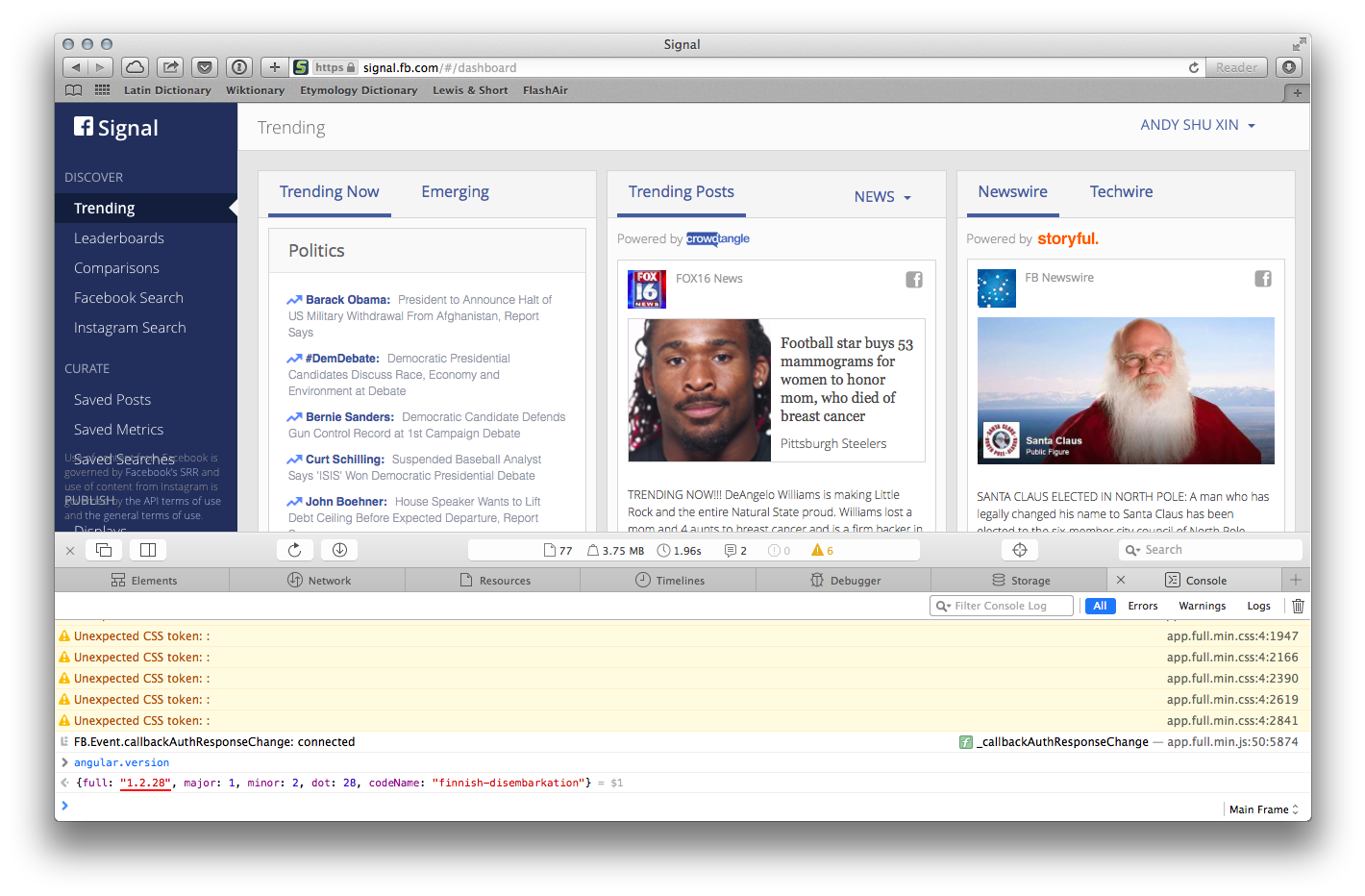Open Comparisons in the sidebar
The image size is (1365, 896).
click(x=116, y=268)
